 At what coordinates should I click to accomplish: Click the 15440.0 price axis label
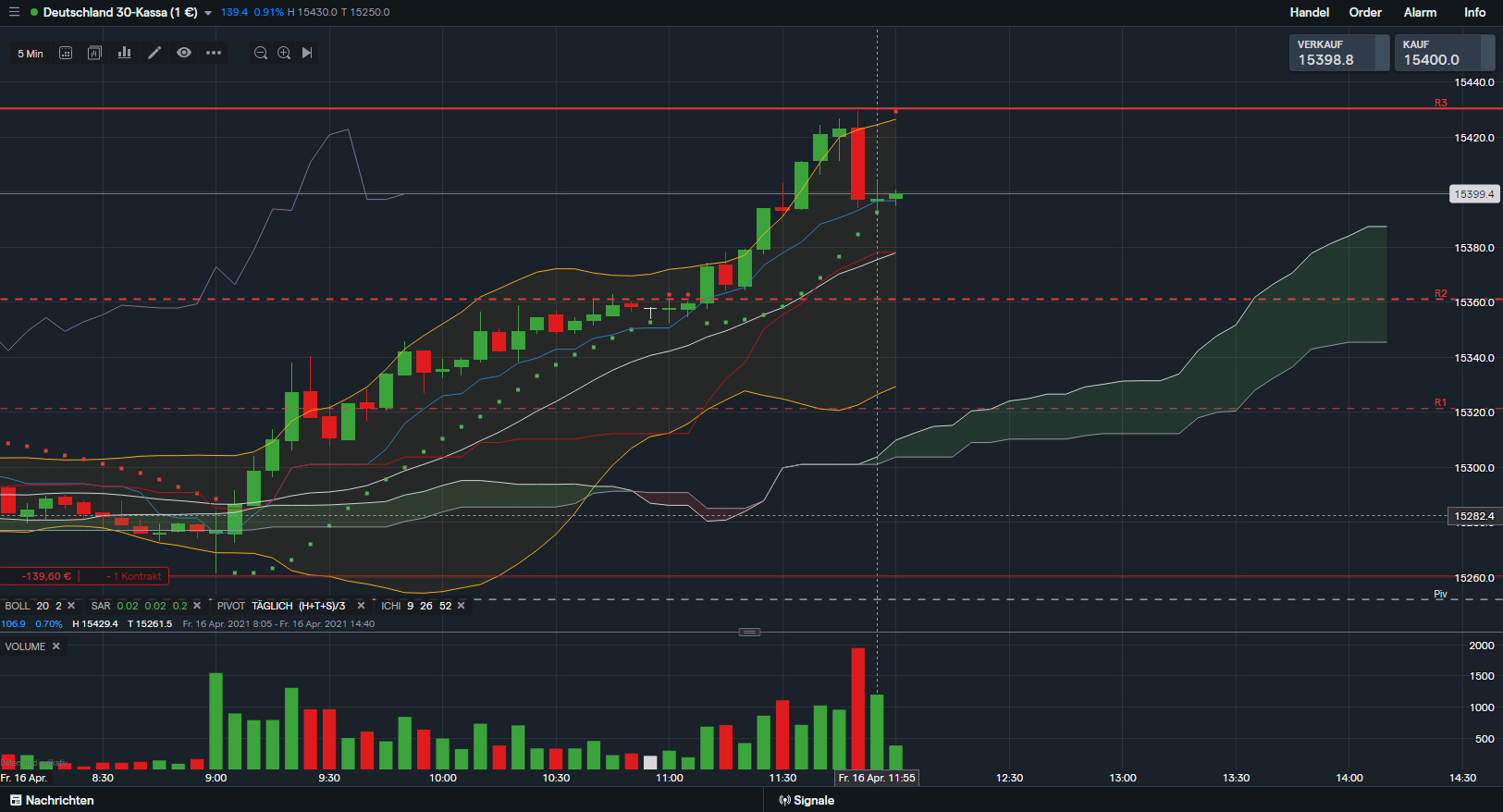click(x=1474, y=82)
